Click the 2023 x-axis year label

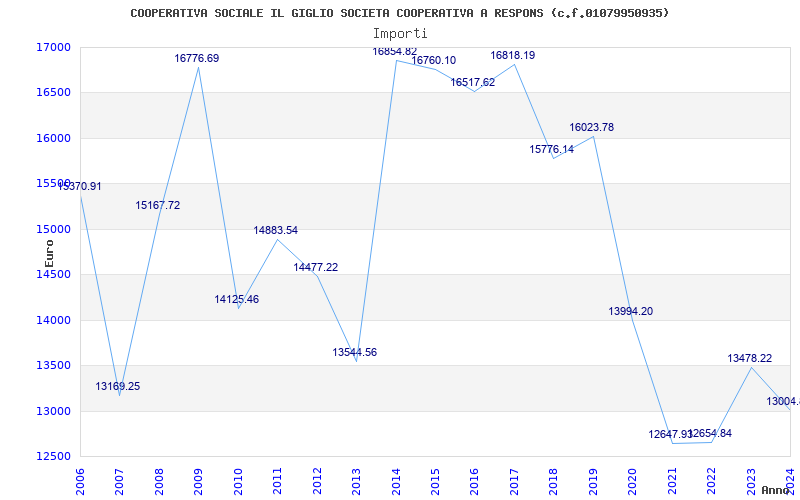tap(751, 481)
